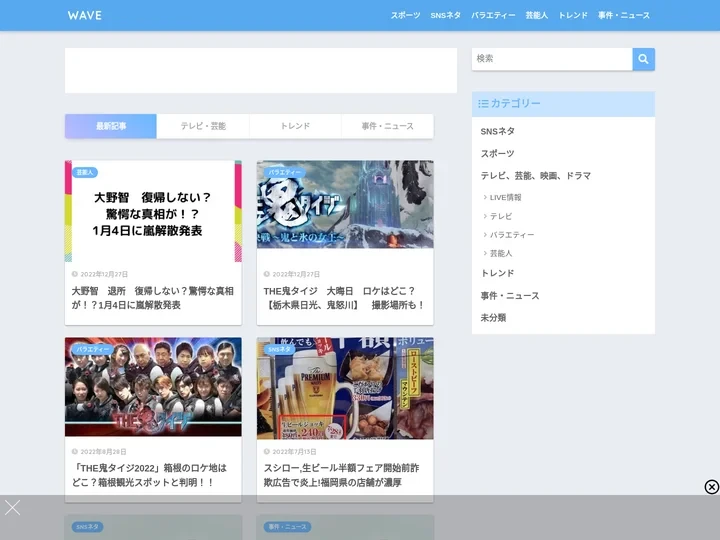Click SNSネタ tag on beer card
Image resolution: width=720 pixels, height=540 pixels.
tap(279, 349)
